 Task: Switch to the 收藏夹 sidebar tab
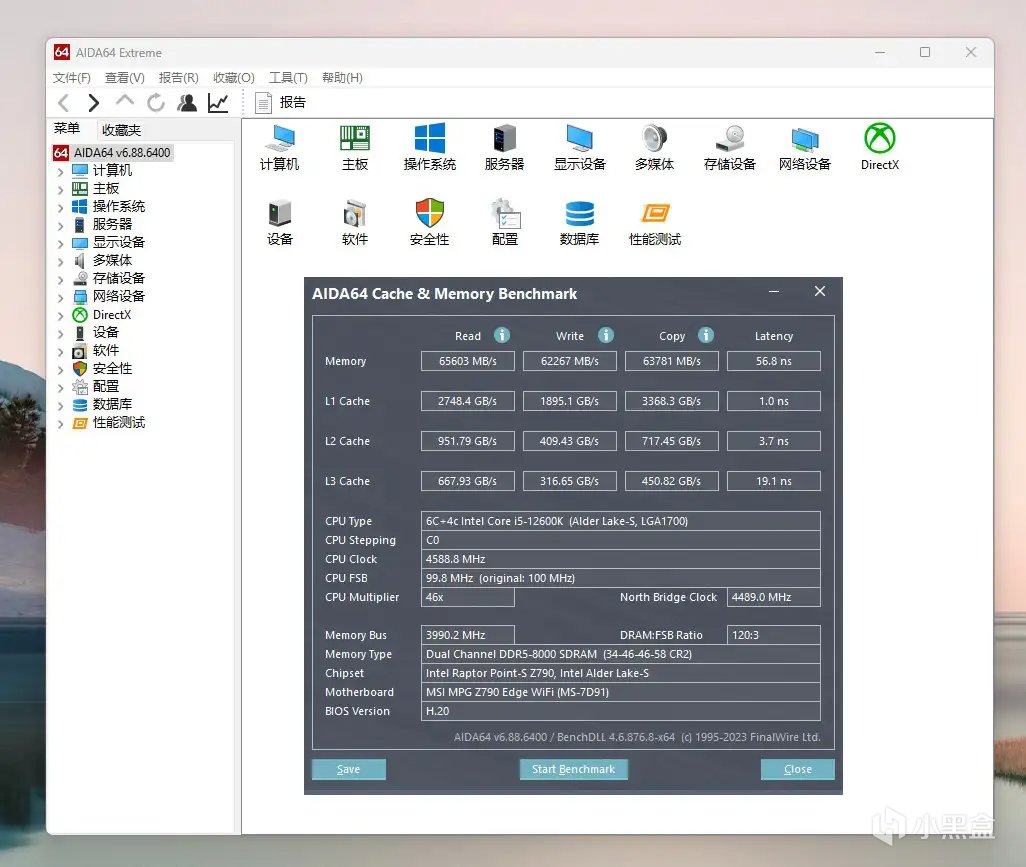(122, 130)
